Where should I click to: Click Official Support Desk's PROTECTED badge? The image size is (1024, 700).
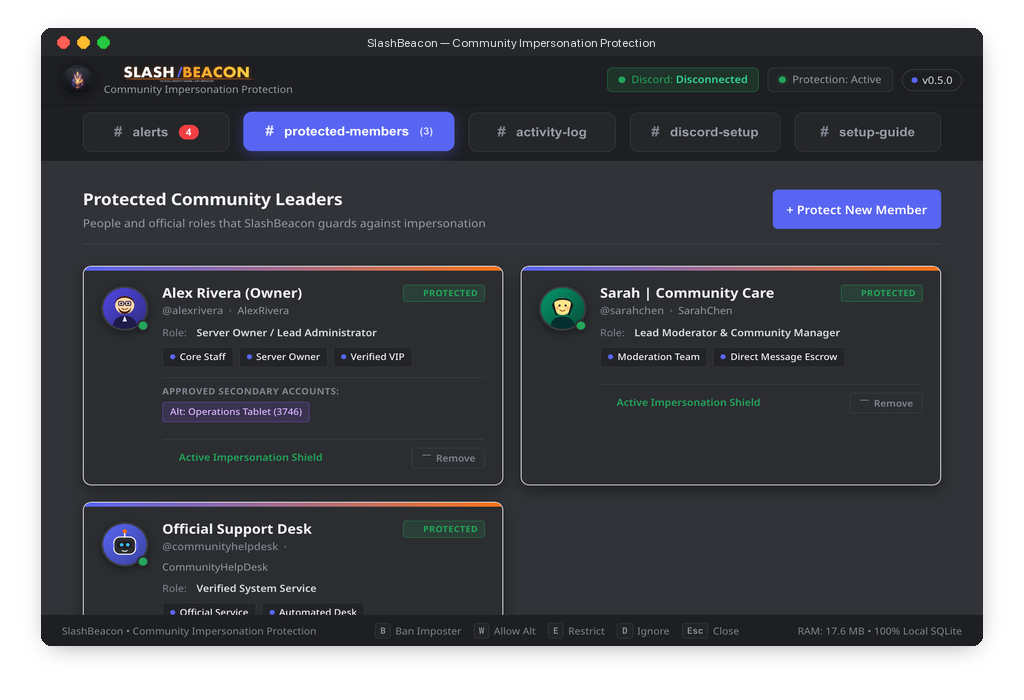coord(444,529)
